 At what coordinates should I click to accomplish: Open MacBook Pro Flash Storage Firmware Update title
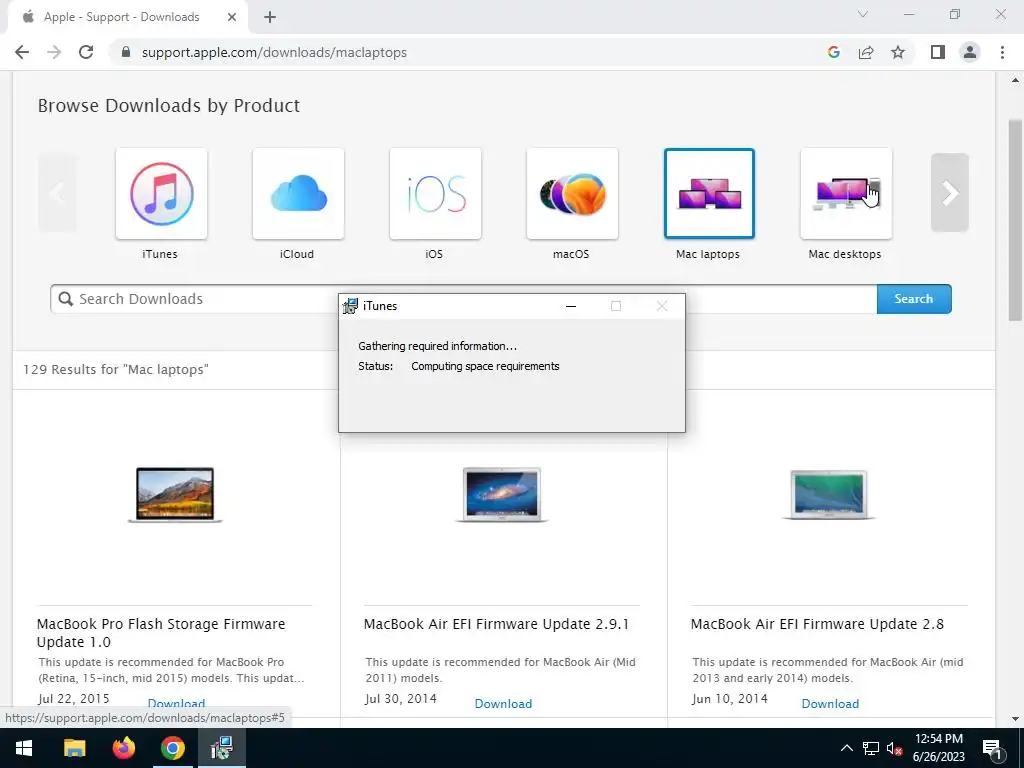[161, 633]
